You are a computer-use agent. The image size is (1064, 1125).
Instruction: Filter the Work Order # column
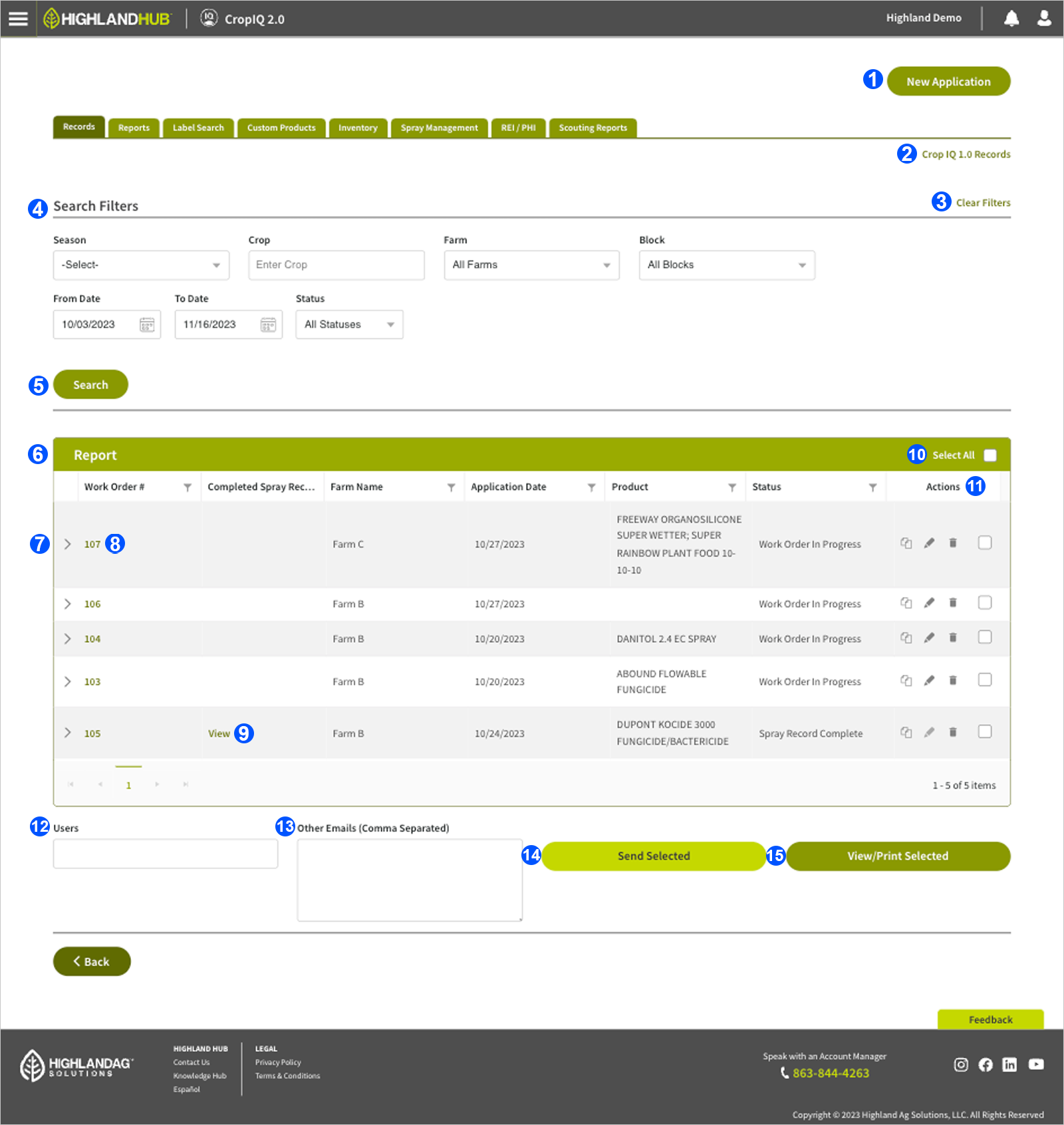click(188, 487)
